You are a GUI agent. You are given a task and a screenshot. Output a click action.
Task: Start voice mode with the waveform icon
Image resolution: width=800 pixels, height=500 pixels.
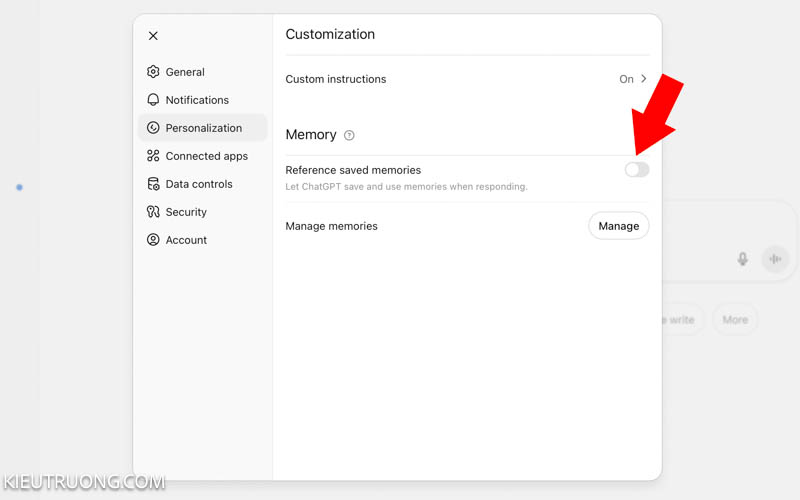[x=774, y=259]
